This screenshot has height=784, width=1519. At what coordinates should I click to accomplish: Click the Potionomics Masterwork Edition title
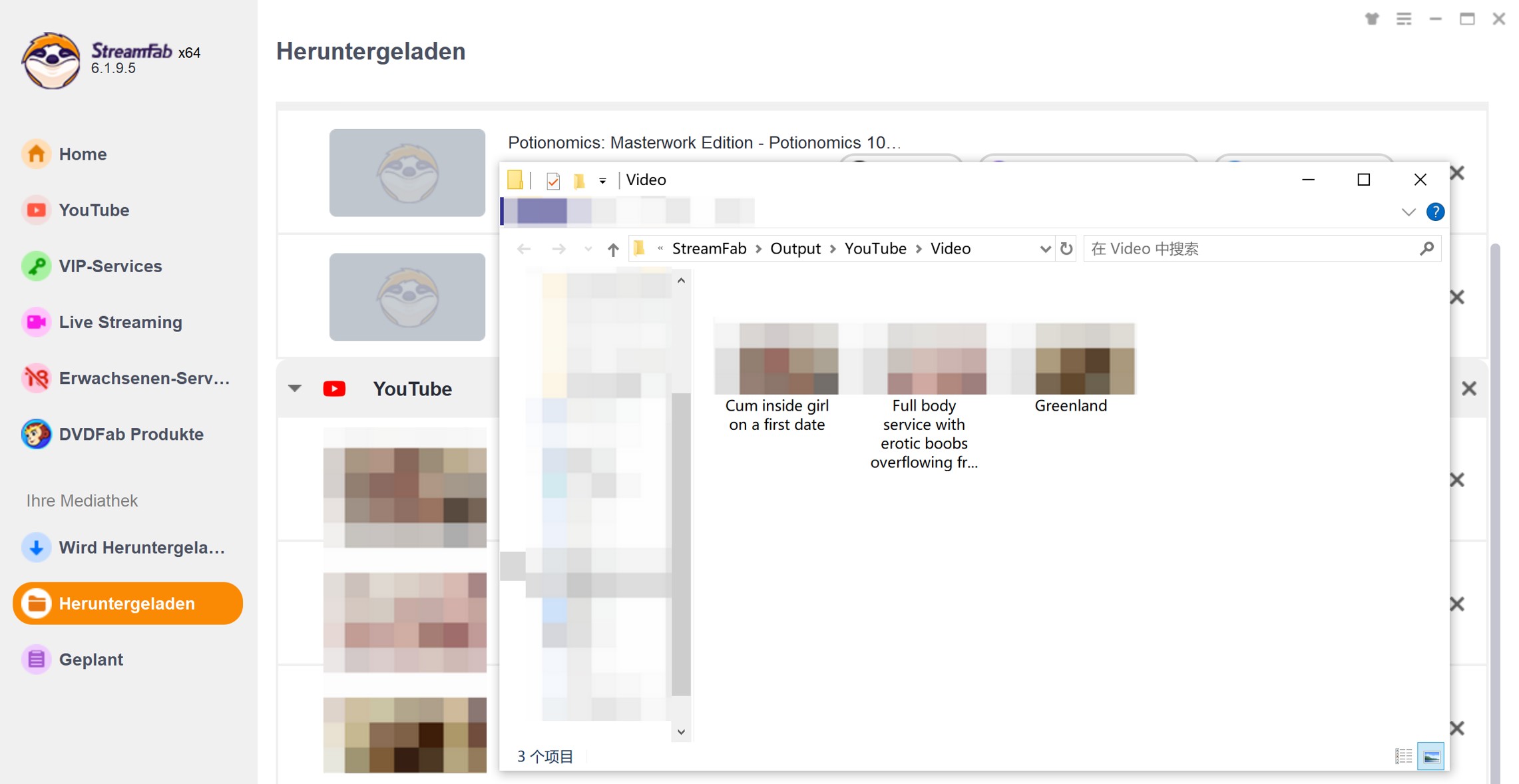(704, 142)
